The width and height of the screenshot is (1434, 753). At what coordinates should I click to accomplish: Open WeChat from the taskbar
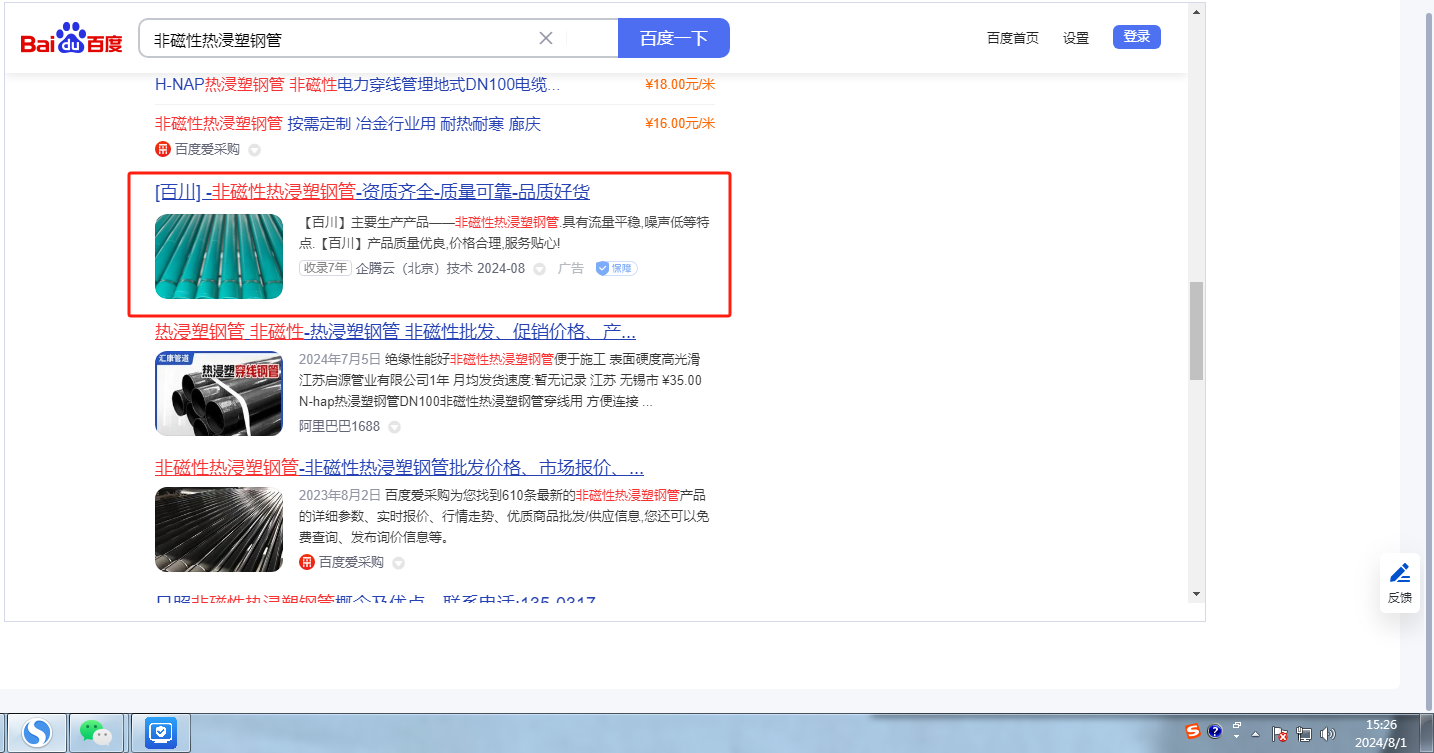(x=96, y=733)
